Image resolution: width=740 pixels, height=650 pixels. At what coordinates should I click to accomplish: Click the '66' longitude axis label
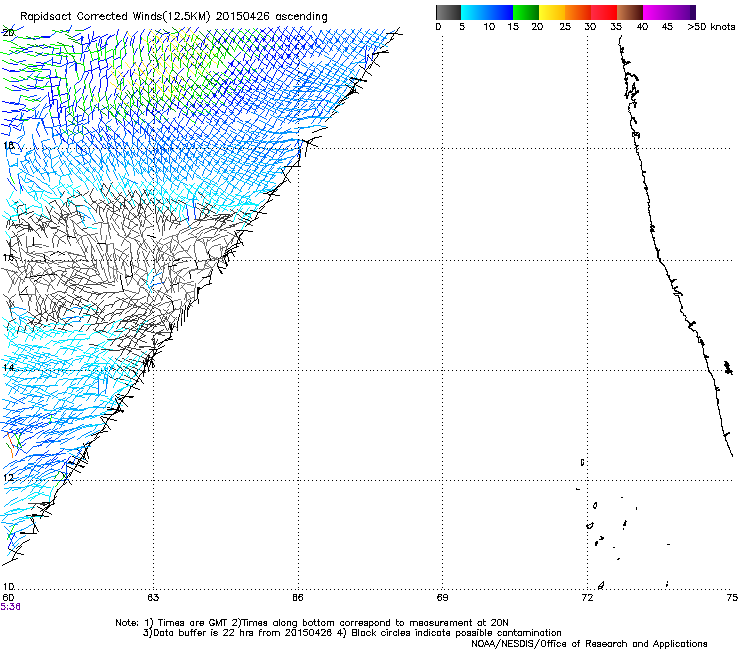[298, 598]
